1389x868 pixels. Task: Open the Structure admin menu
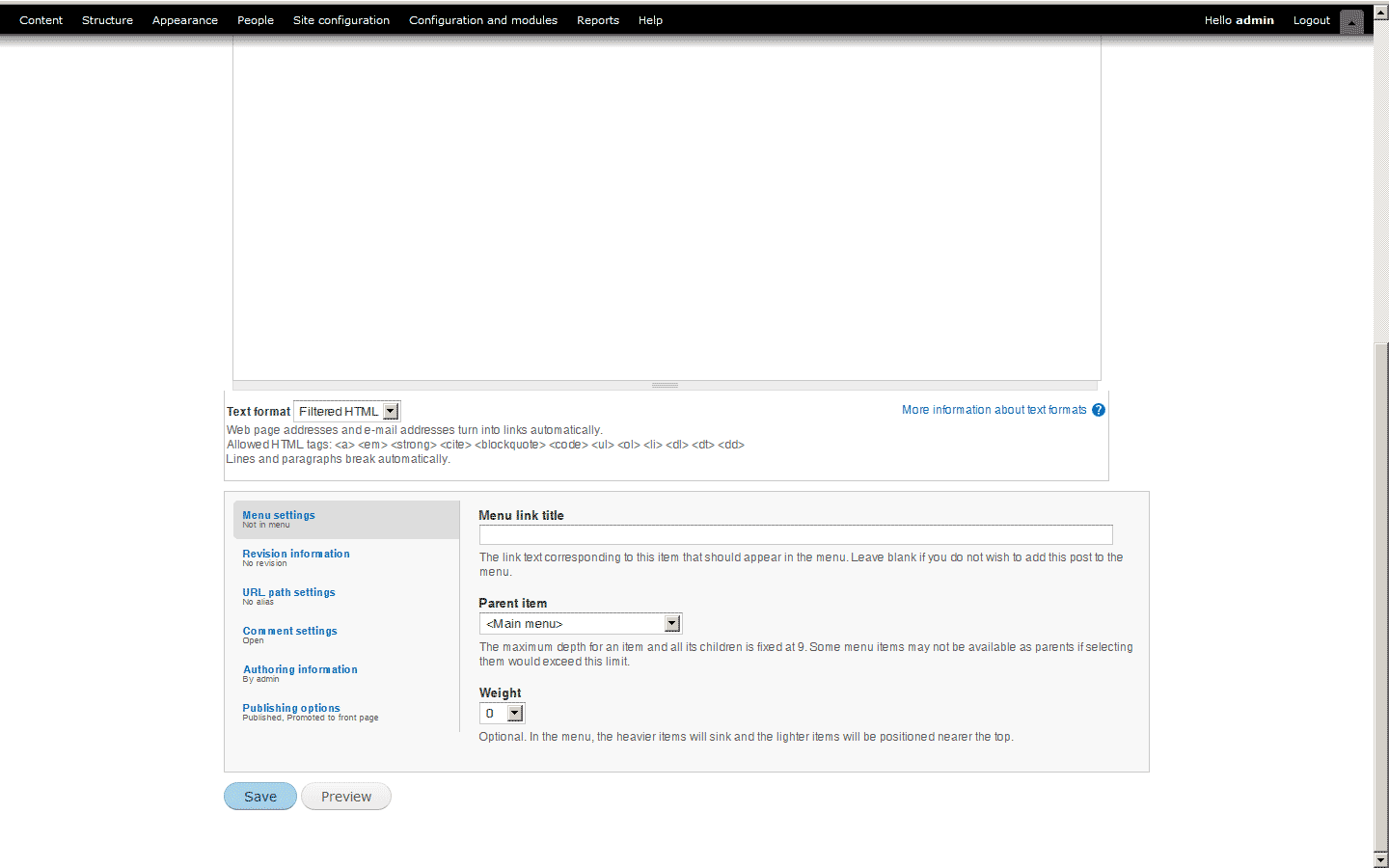[x=107, y=20]
